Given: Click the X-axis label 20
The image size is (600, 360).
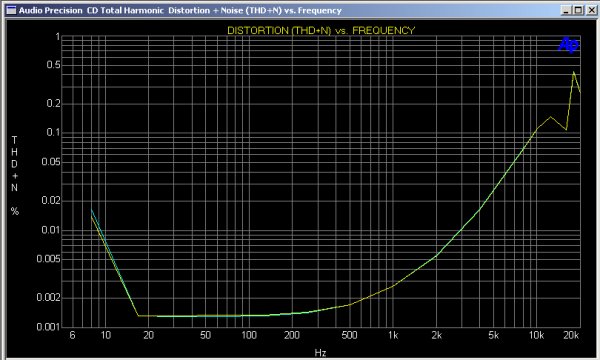Looking at the screenshot, I should tap(148, 335).
